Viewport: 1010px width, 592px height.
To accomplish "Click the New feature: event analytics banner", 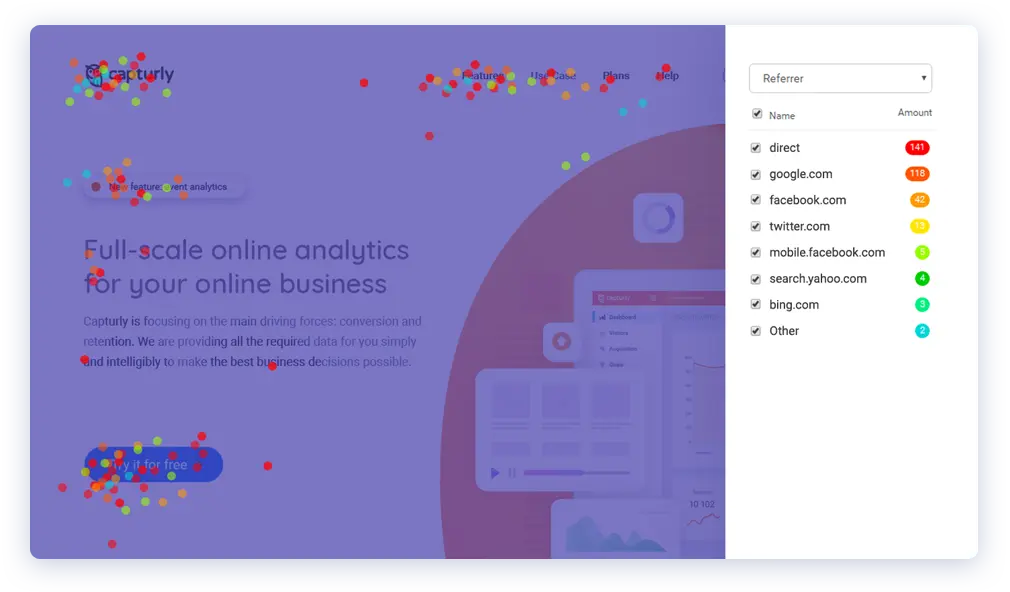I will pyautogui.click(x=164, y=187).
